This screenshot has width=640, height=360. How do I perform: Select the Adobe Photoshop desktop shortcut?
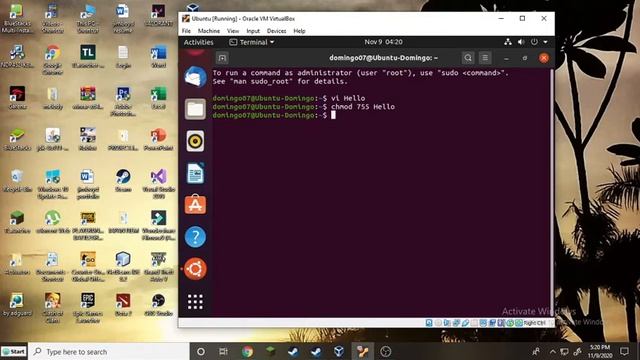[x=123, y=101]
